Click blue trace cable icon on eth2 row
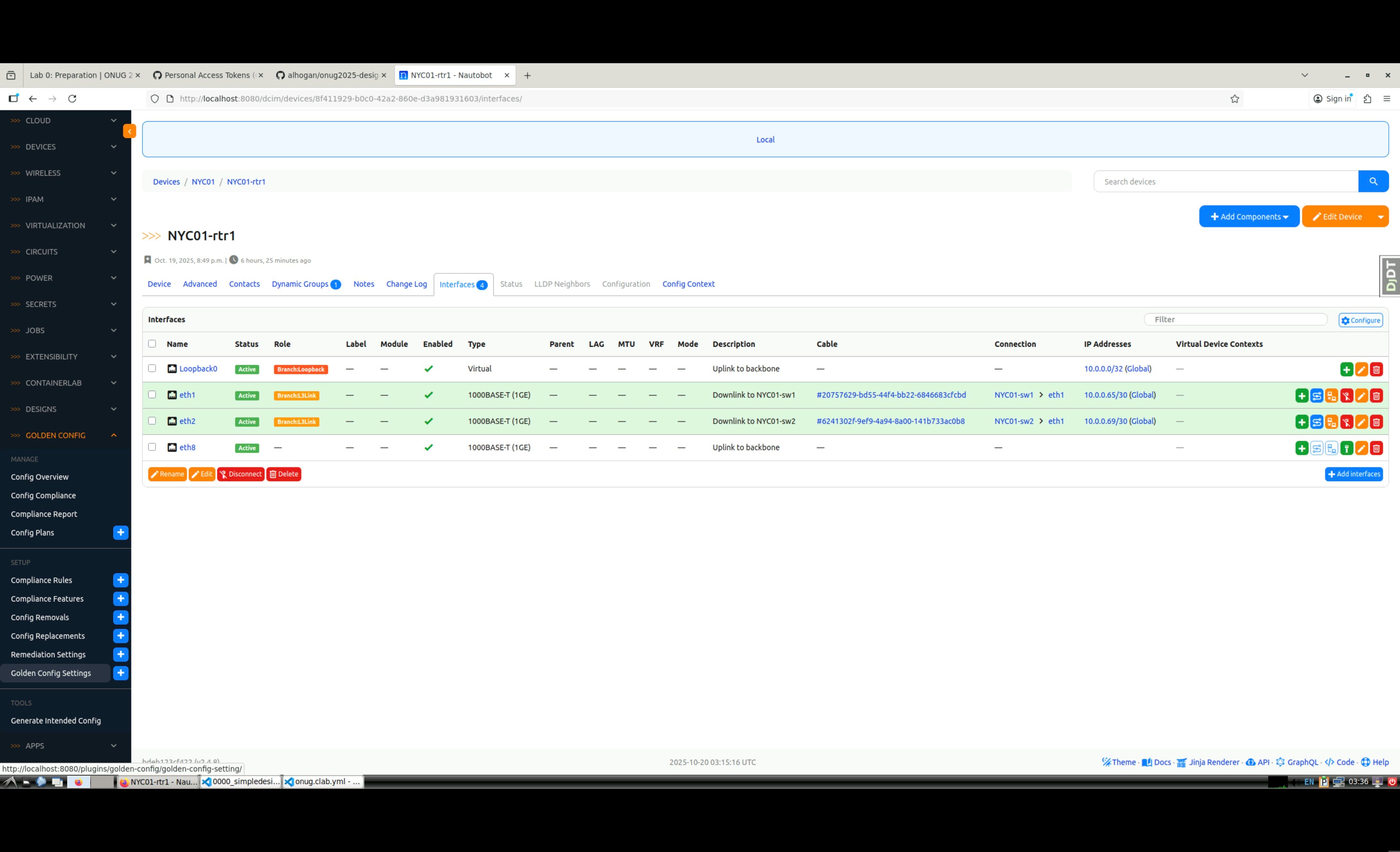This screenshot has width=1400, height=852. pos(1317,422)
